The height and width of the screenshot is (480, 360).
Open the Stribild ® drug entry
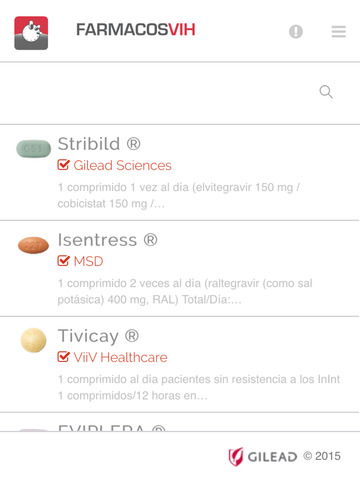[180, 172]
